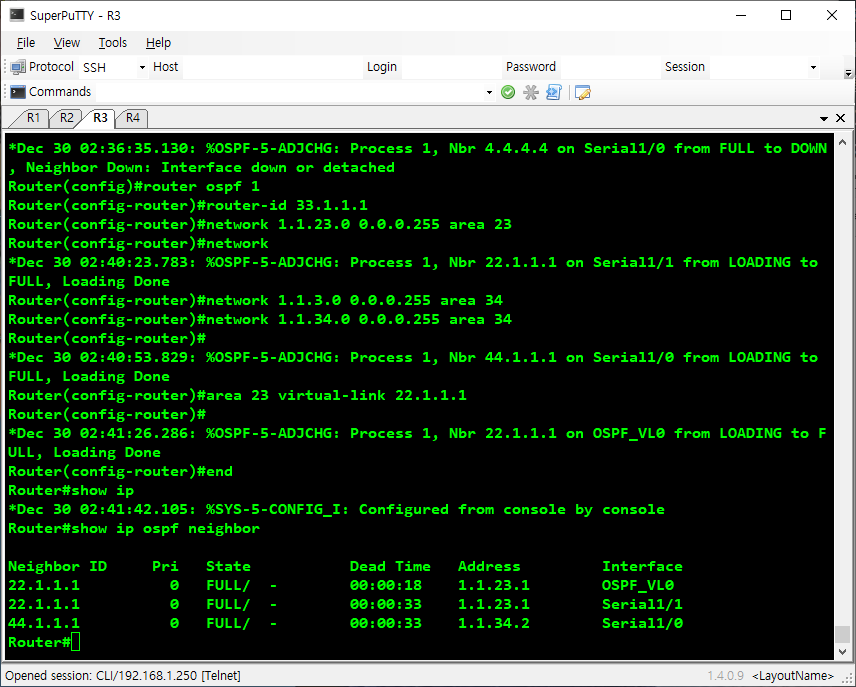This screenshot has width=856, height=687.
Task: Close the SuperPuTTY window
Action: (831, 15)
